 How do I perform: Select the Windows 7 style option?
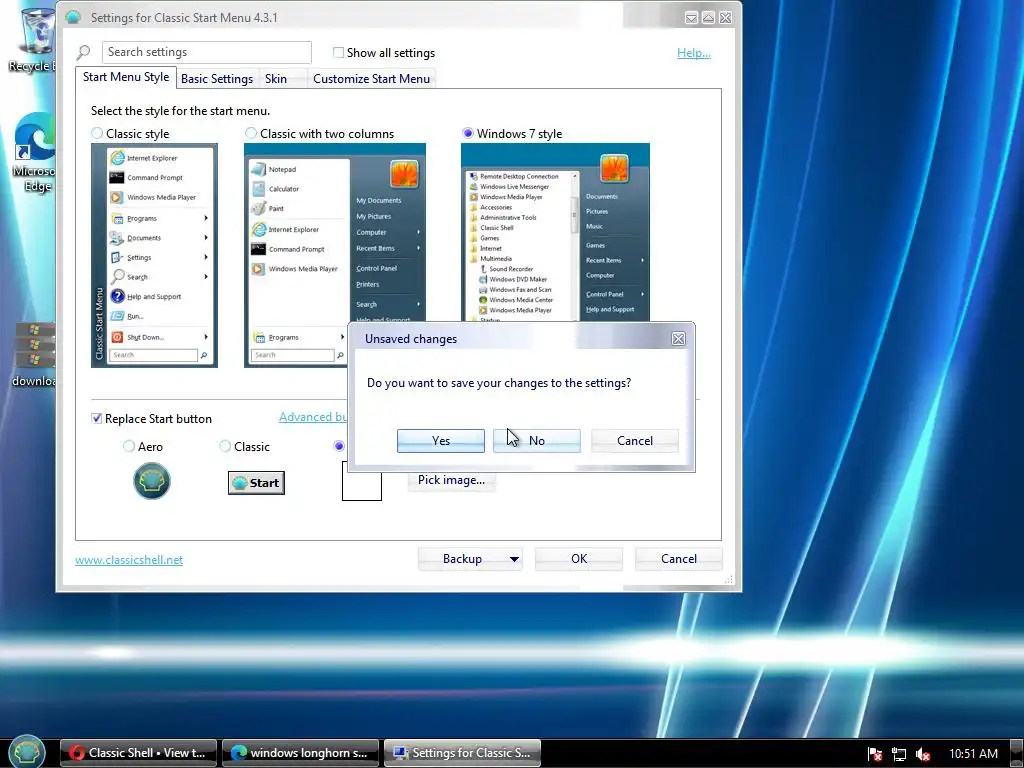tap(468, 133)
